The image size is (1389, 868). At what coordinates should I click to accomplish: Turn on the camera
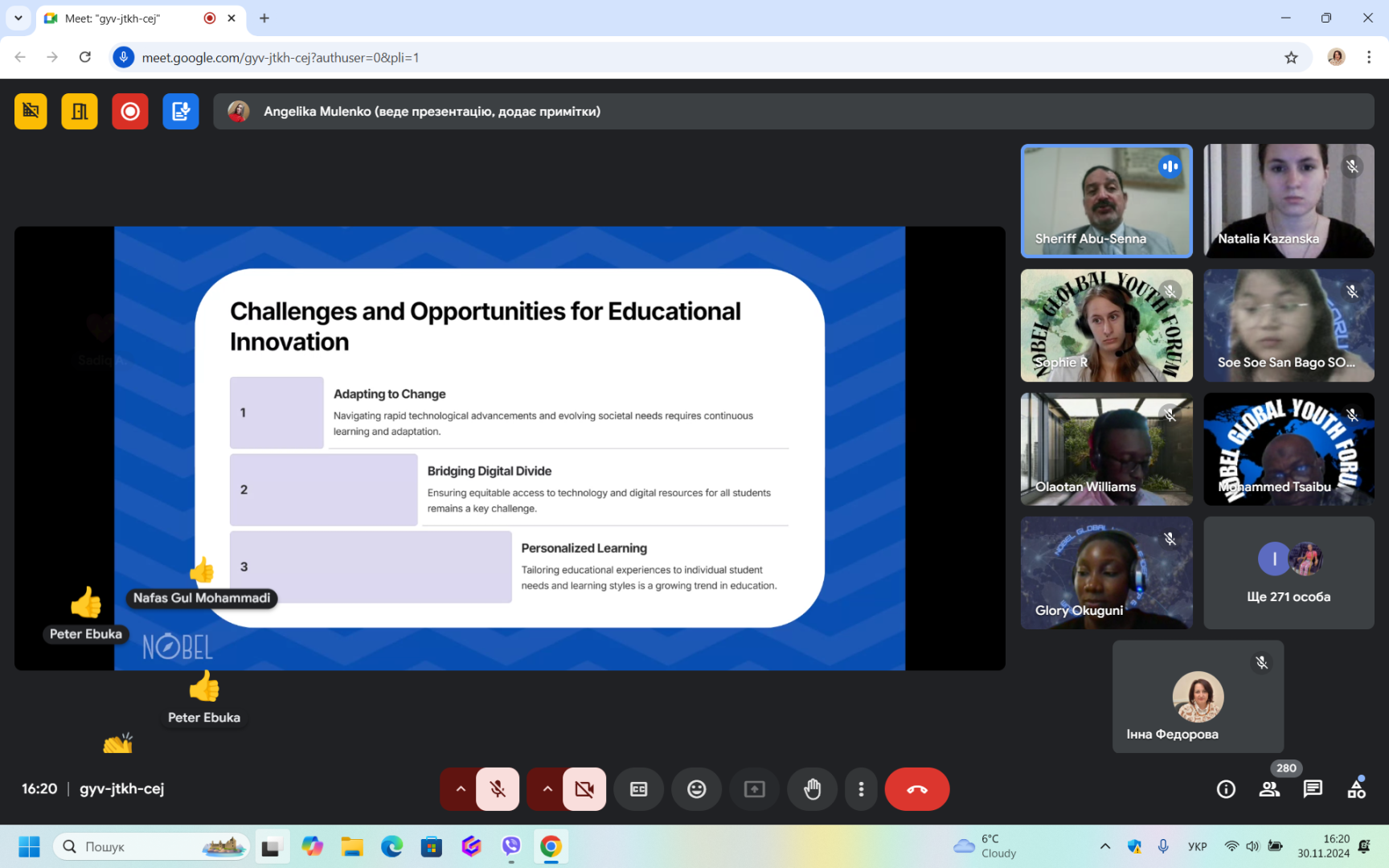[x=584, y=789]
